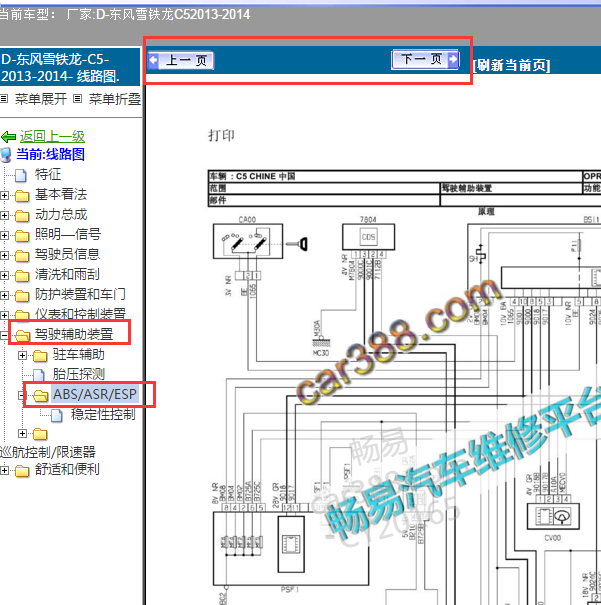
Task: Click the green back arrow icon
Action: pyautogui.click(x=8, y=137)
